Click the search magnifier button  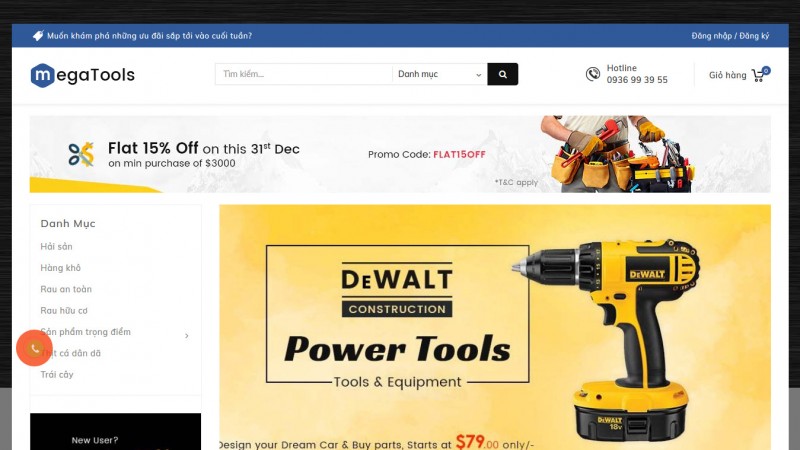503,74
